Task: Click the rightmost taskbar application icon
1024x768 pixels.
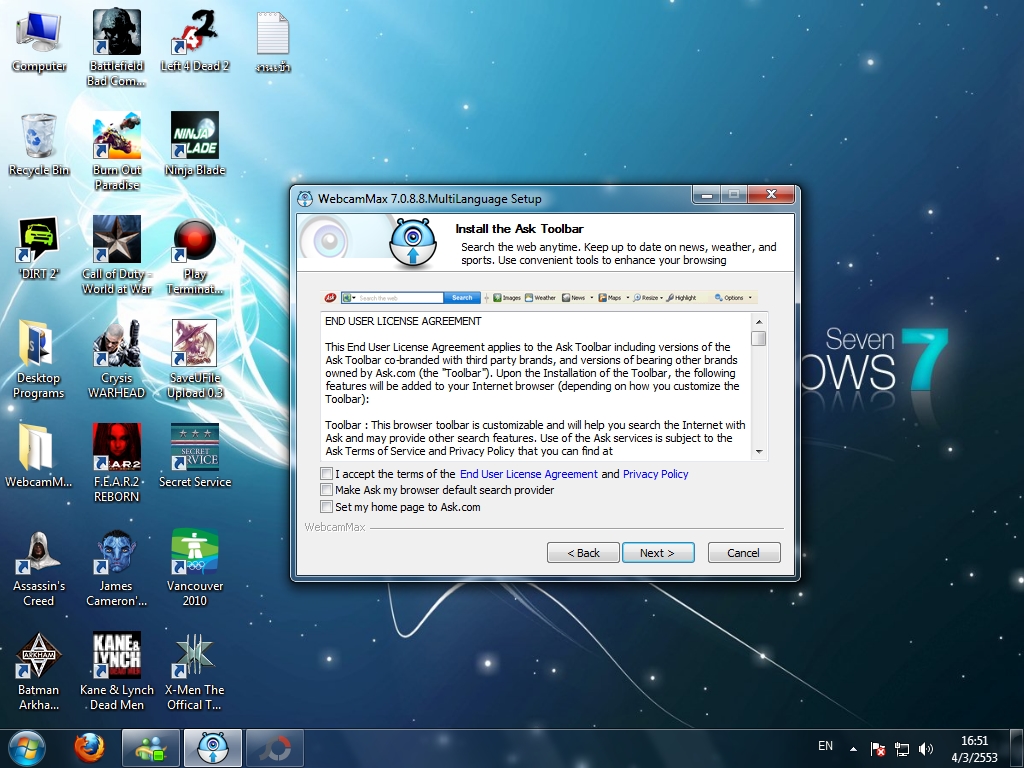Action: tap(275, 748)
